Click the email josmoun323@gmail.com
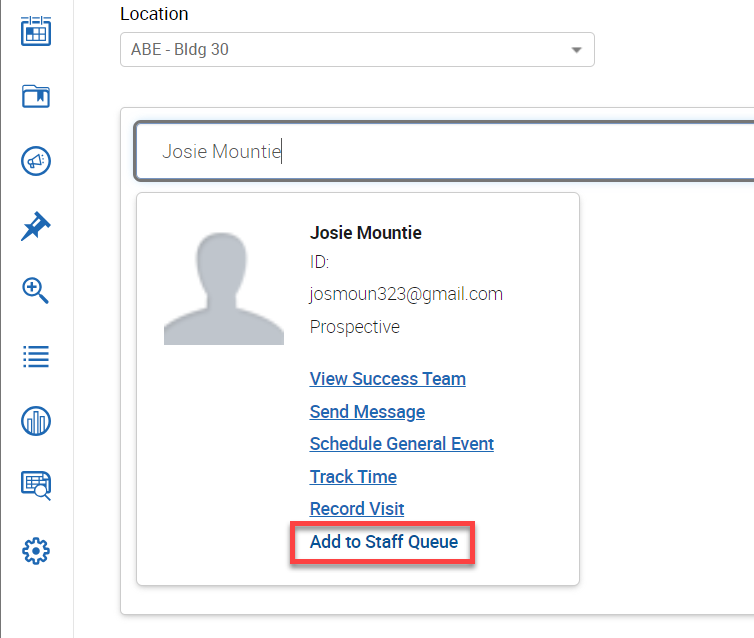 tap(406, 294)
